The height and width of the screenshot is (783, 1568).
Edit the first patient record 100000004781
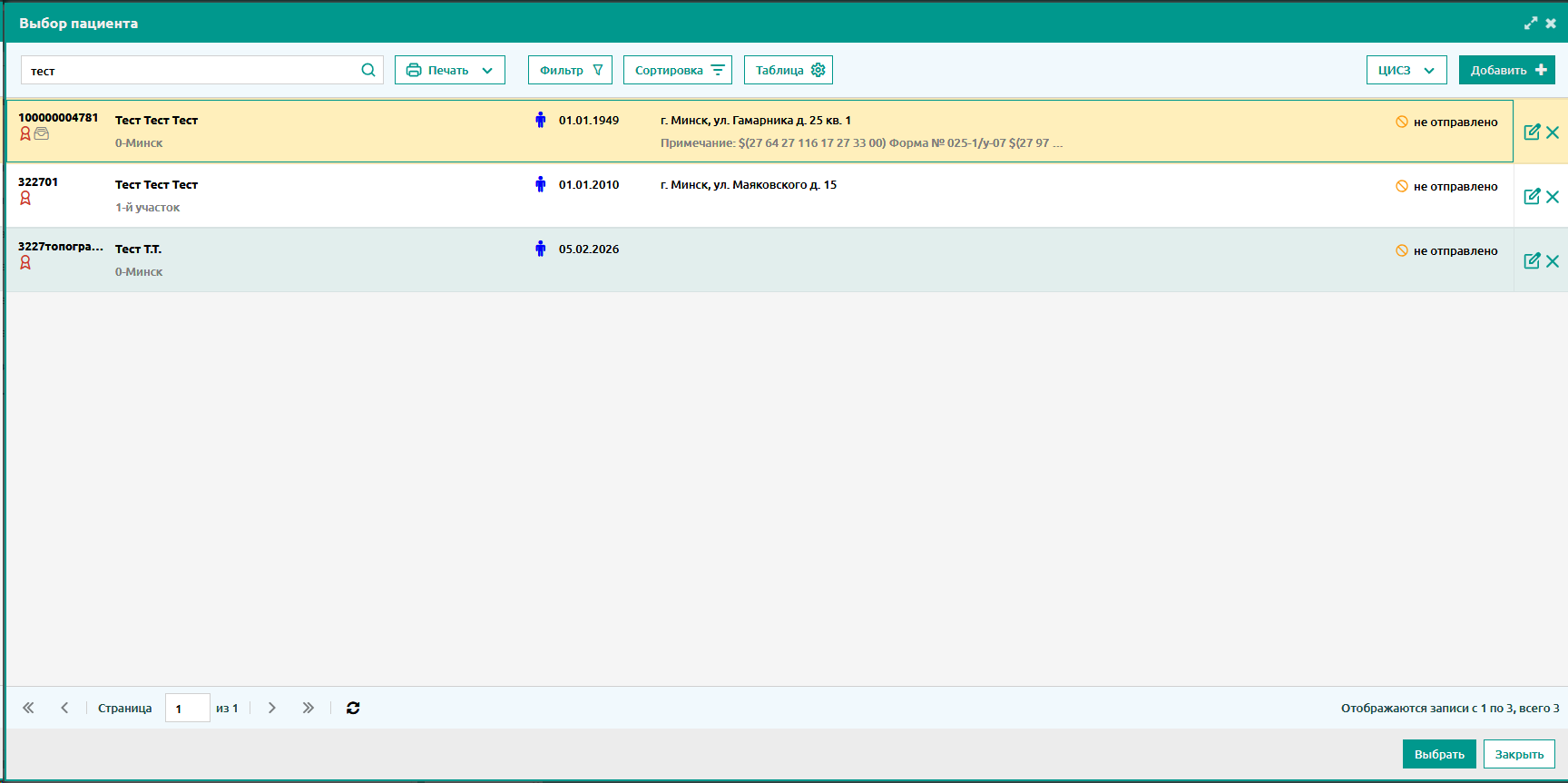coord(1532,132)
